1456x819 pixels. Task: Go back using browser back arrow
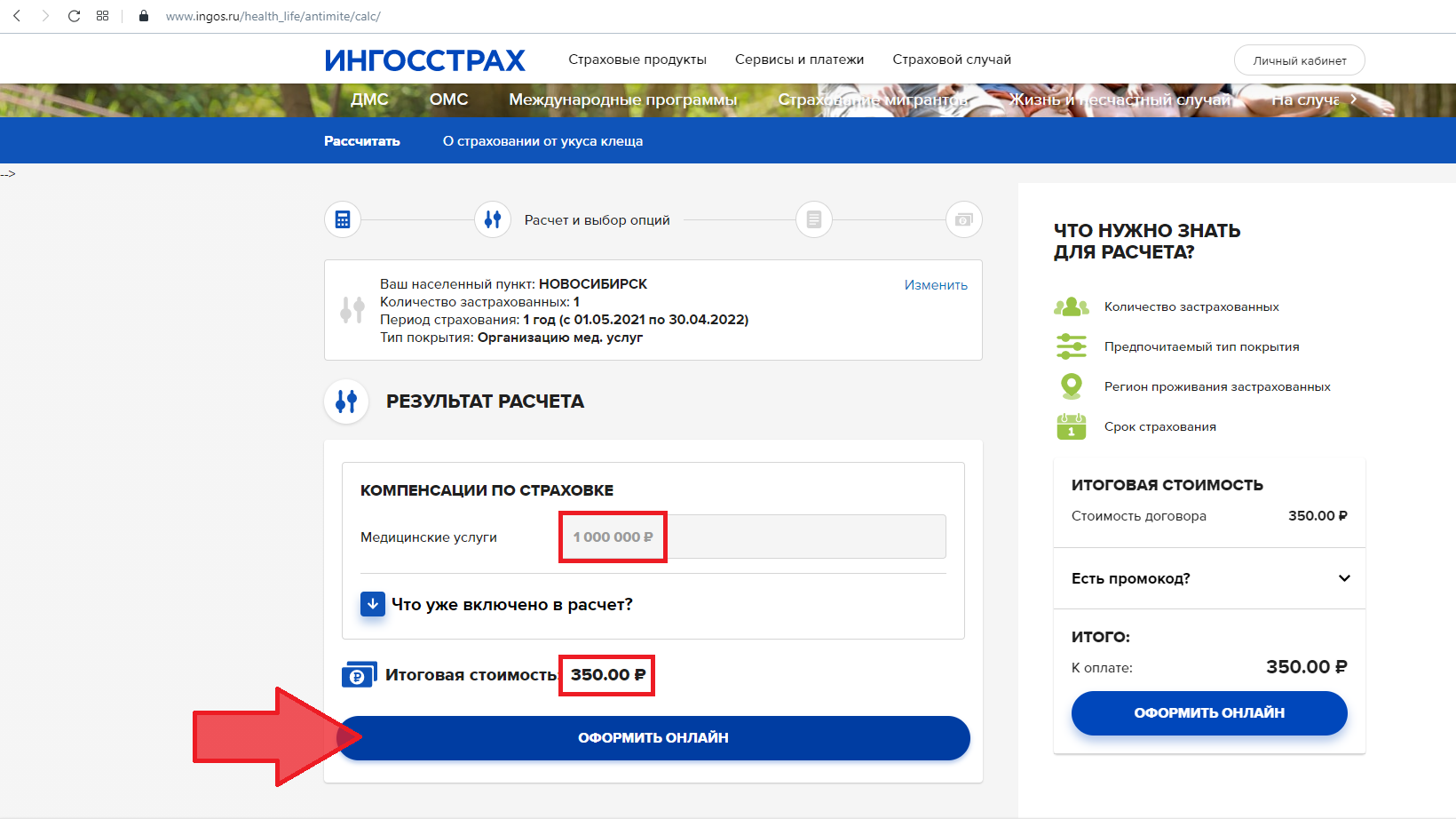click(x=17, y=16)
